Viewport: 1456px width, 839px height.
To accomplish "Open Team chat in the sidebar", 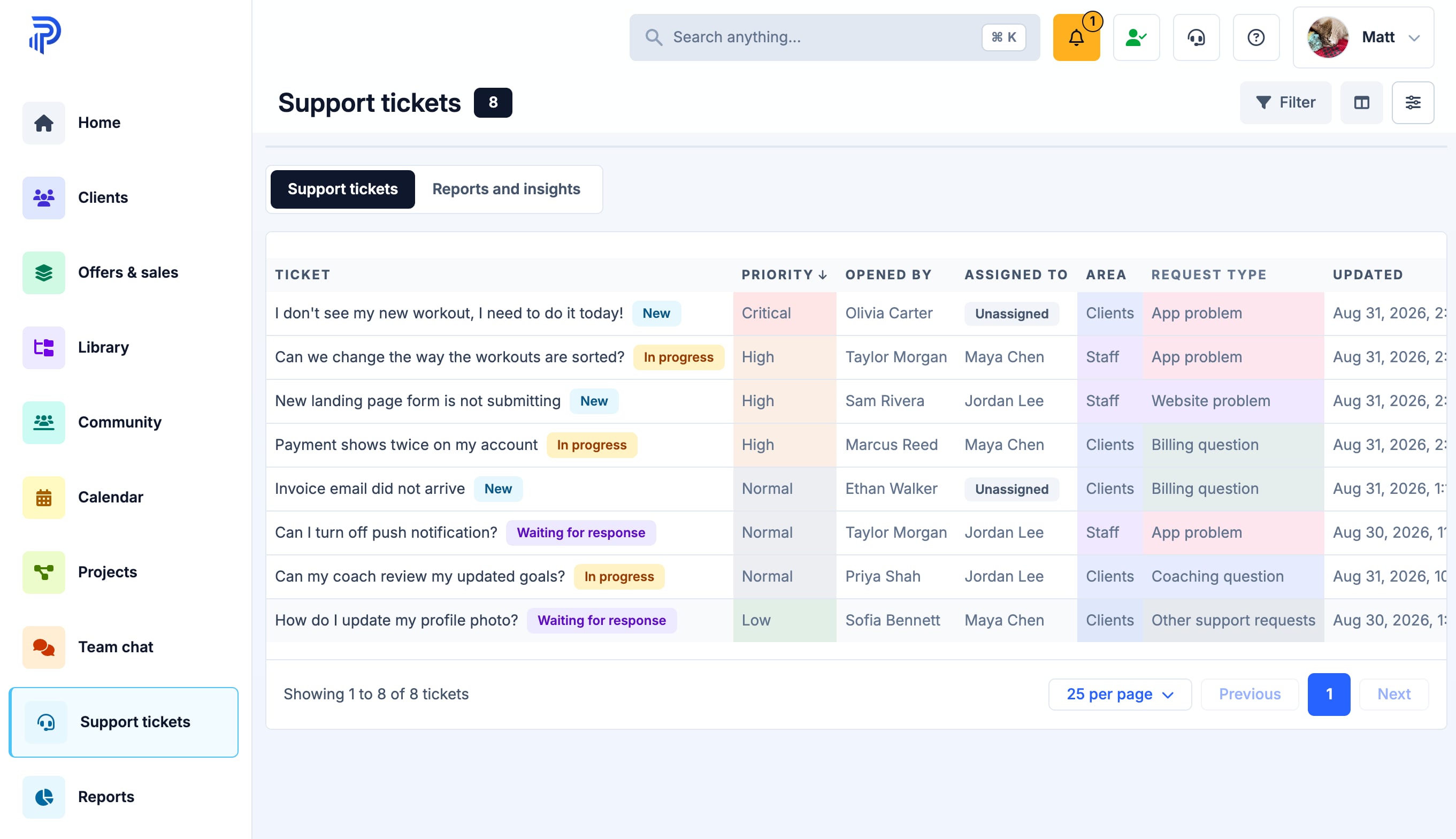I will pyautogui.click(x=124, y=647).
